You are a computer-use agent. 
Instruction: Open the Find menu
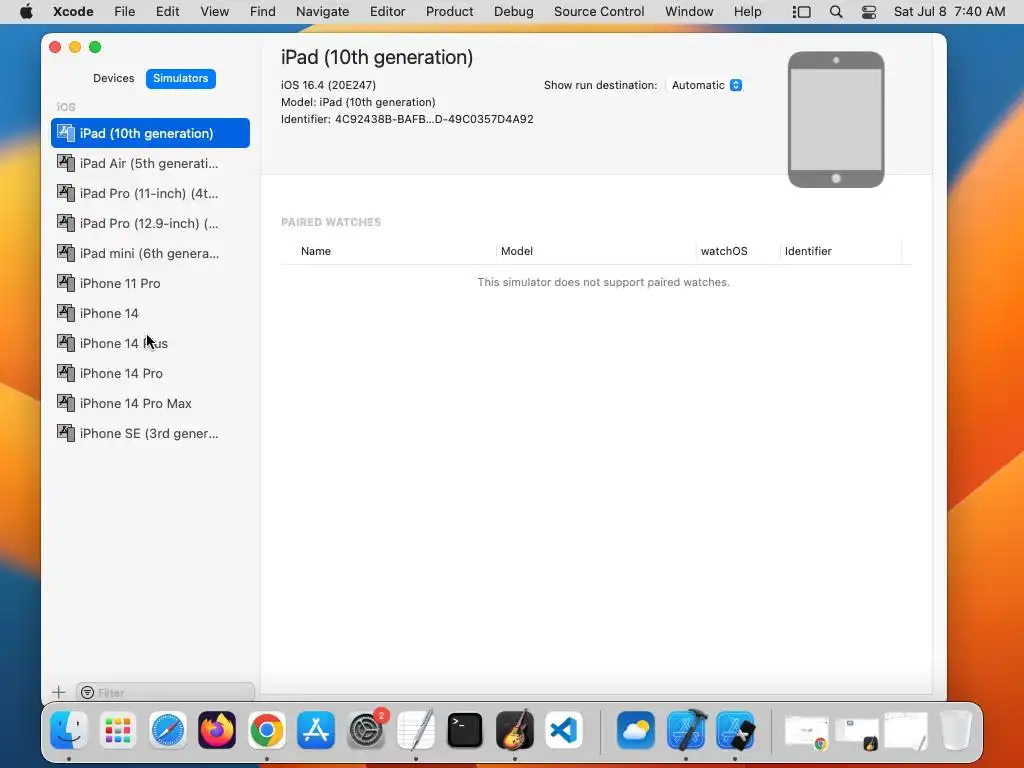(x=263, y=12)
